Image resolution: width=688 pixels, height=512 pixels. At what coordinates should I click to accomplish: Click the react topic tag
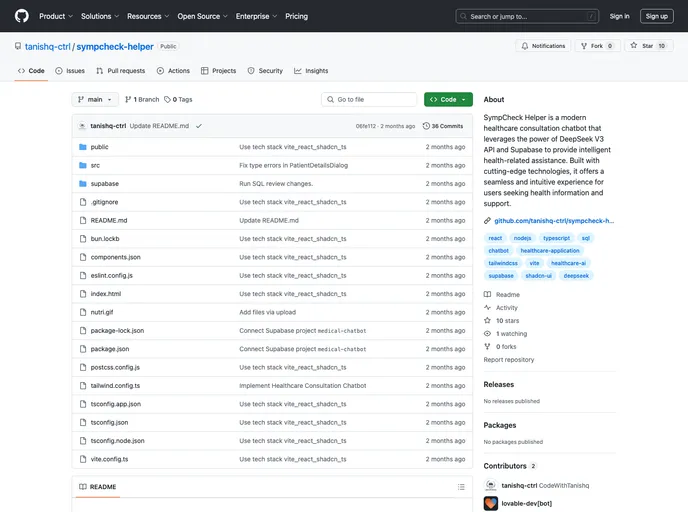pyautogui.click(x=495, y=238)
